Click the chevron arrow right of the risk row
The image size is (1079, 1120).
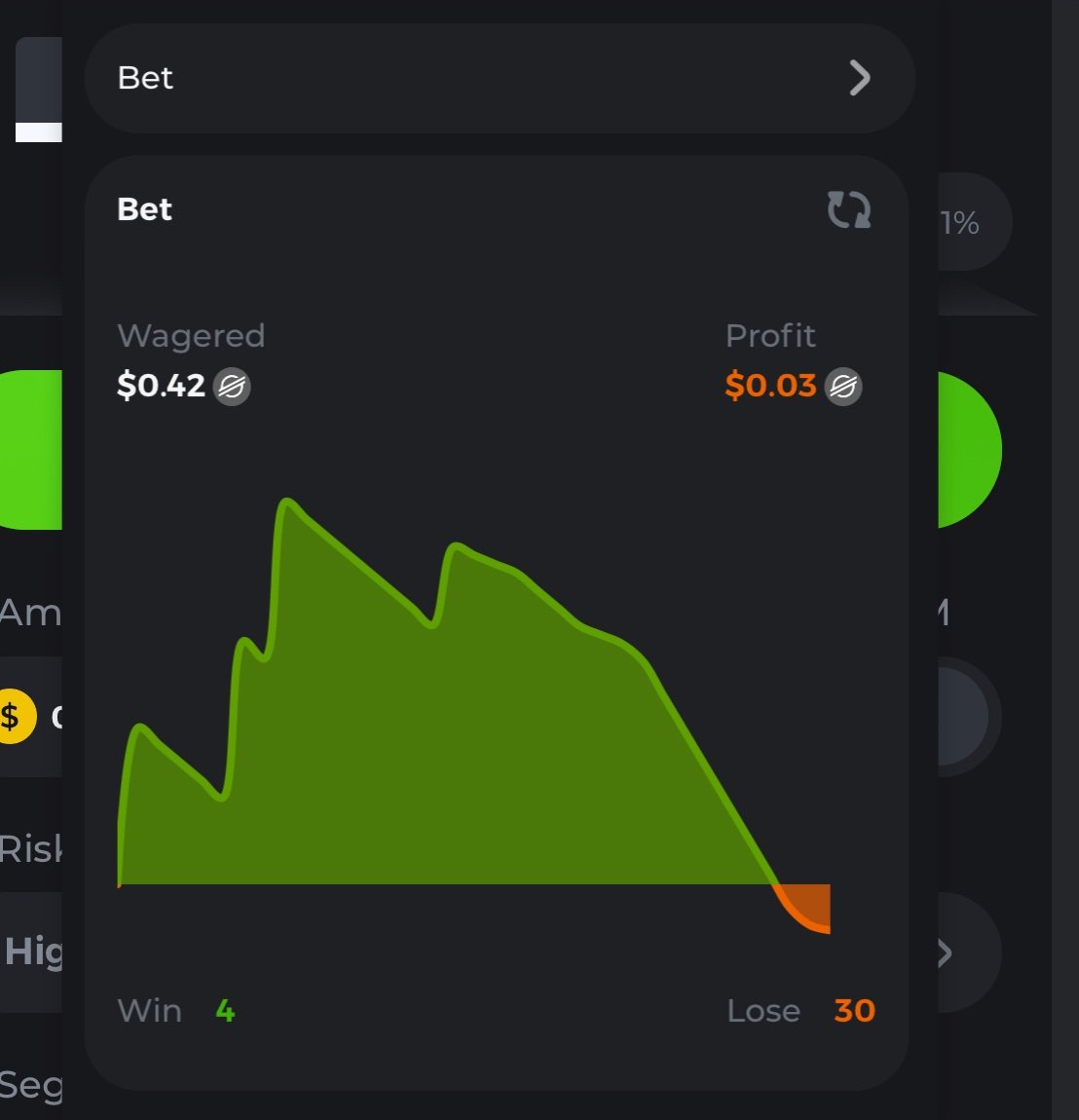[x=944, y=952]
